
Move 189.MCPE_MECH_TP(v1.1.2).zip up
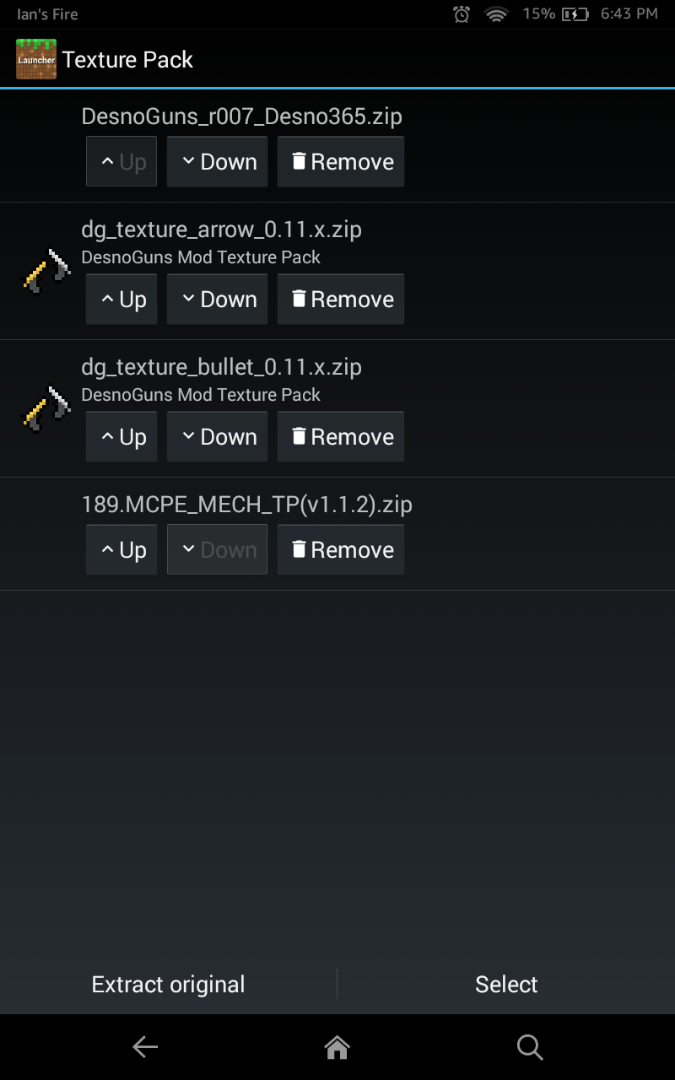(122, 550)
